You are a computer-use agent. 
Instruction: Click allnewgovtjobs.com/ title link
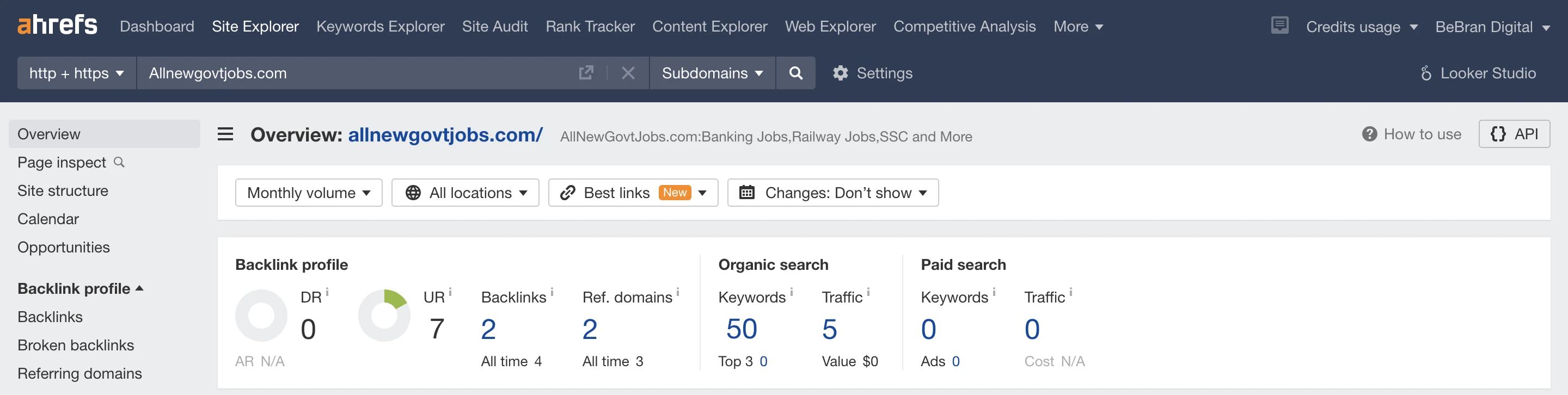[445, 134]
